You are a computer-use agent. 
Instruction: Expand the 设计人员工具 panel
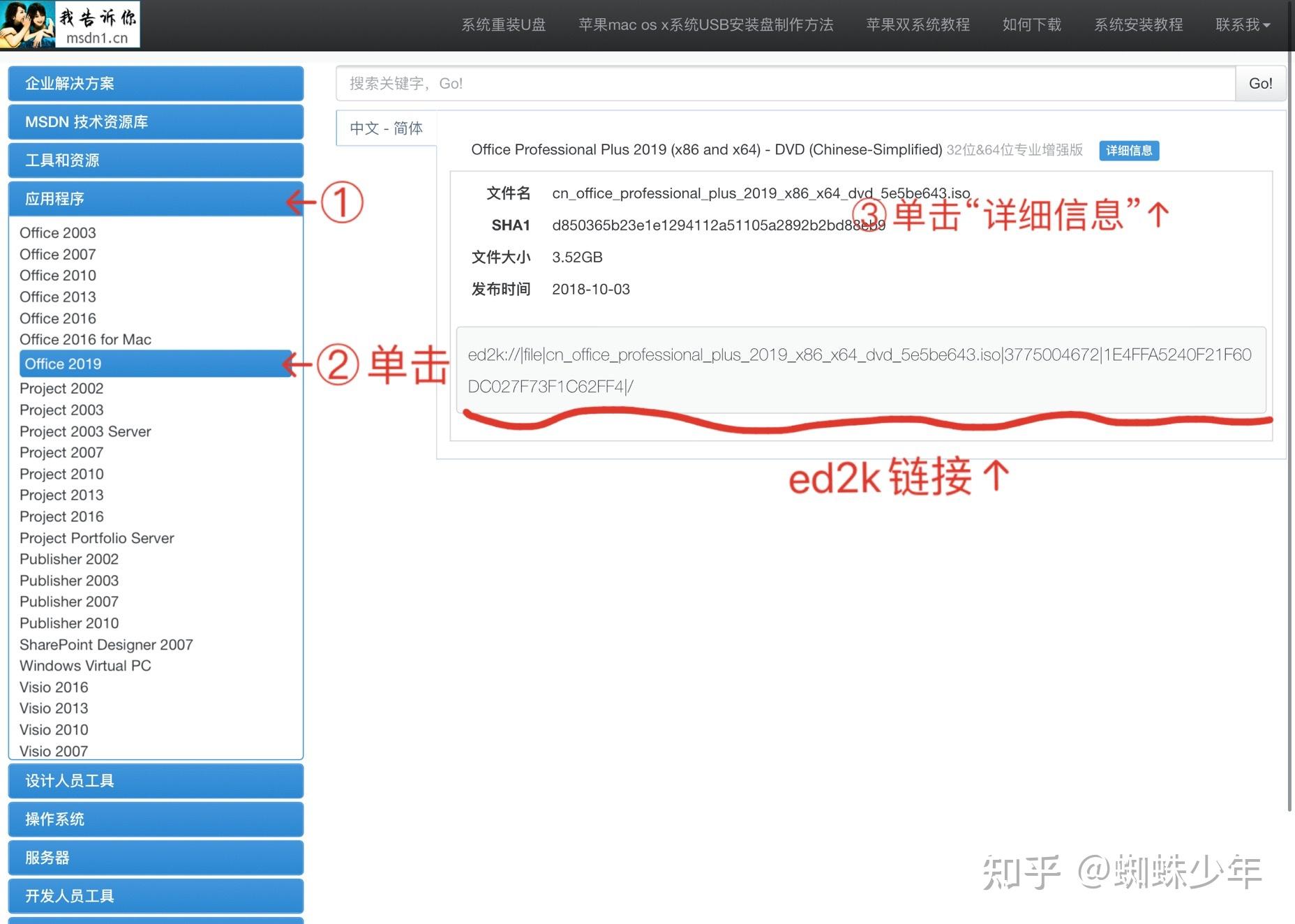[x=156, y=781]
